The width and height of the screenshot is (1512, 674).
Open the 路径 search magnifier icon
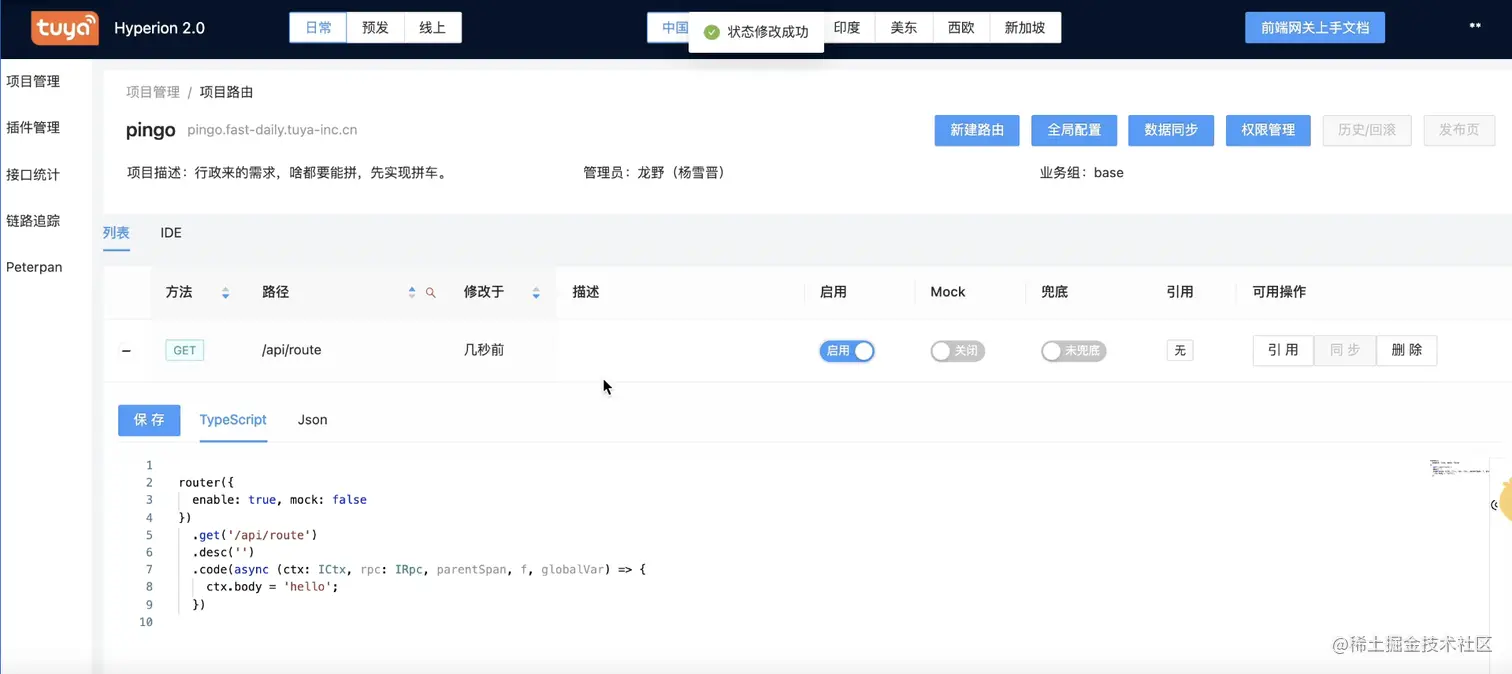(x=431, y=293)
